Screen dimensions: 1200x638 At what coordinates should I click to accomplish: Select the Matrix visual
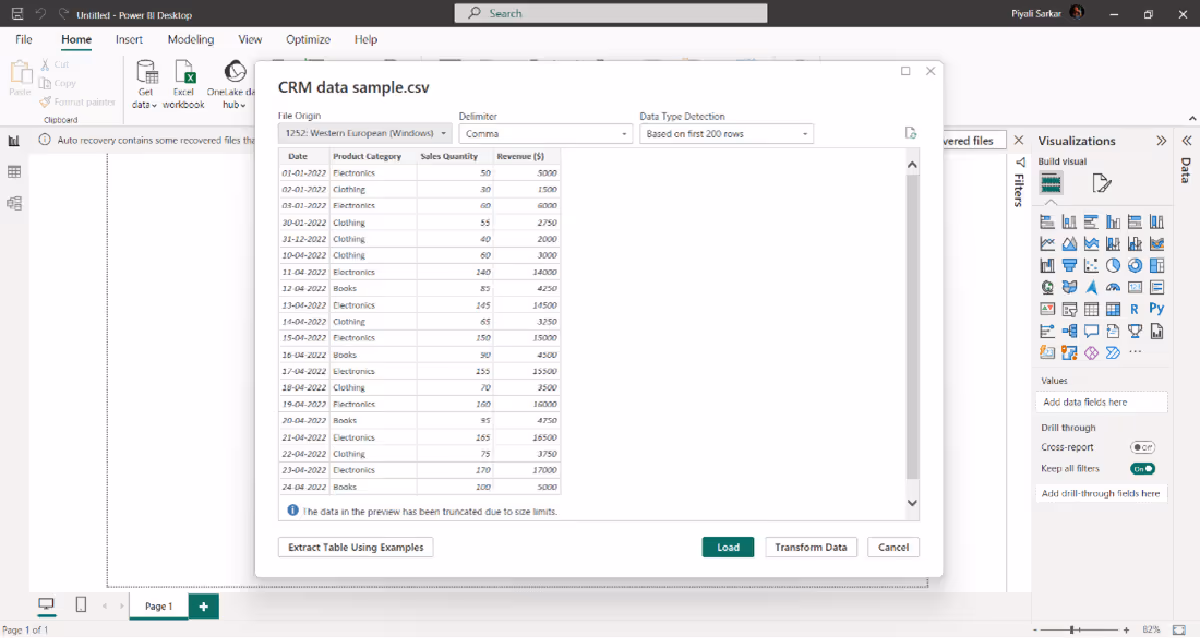(x=1113, y=310)
